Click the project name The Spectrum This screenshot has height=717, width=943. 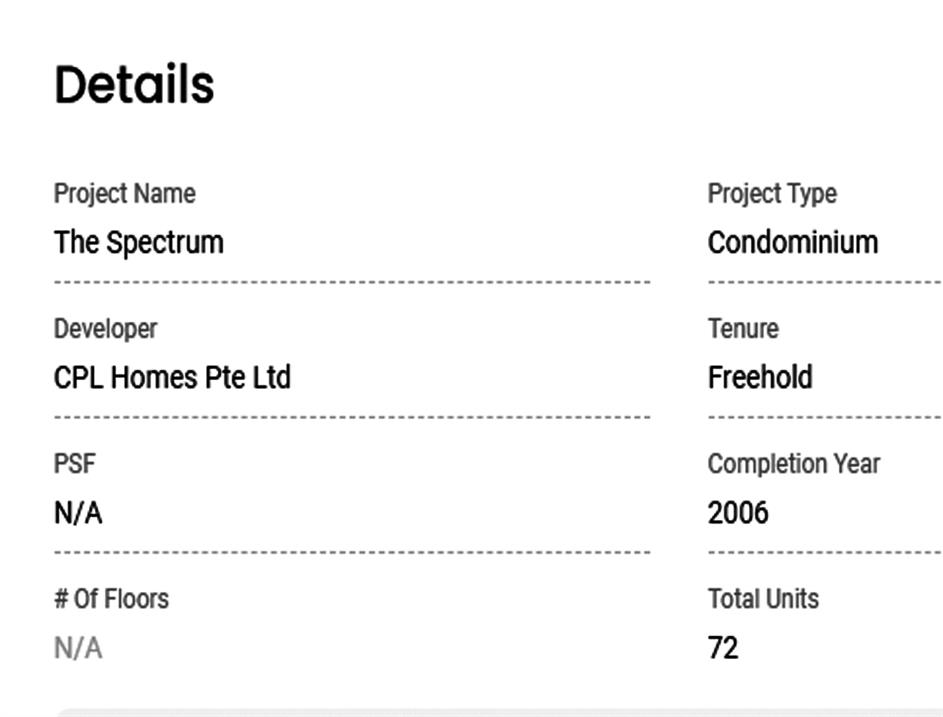(138, 243)
